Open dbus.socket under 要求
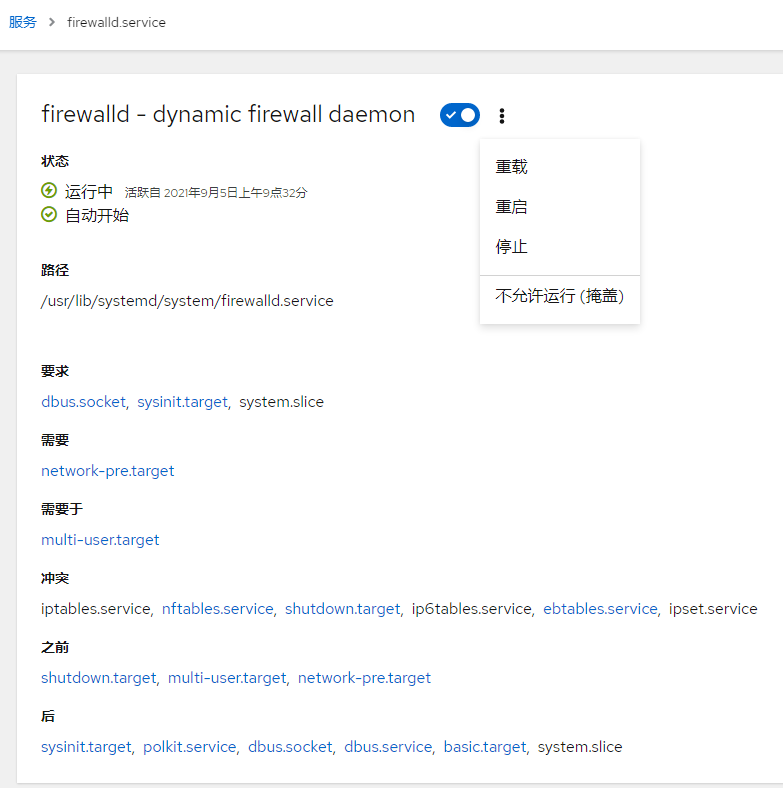The width and height of the screenshot is (783, 788). point(83,402)
